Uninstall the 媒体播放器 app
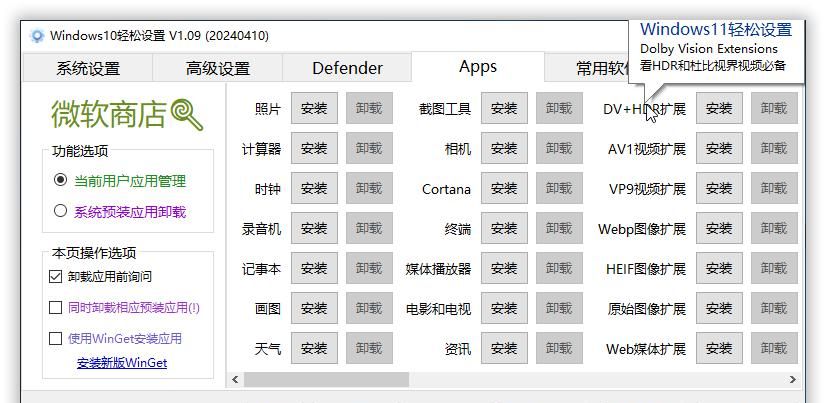The height and width of the screenshot is (403, 826). 559,269
